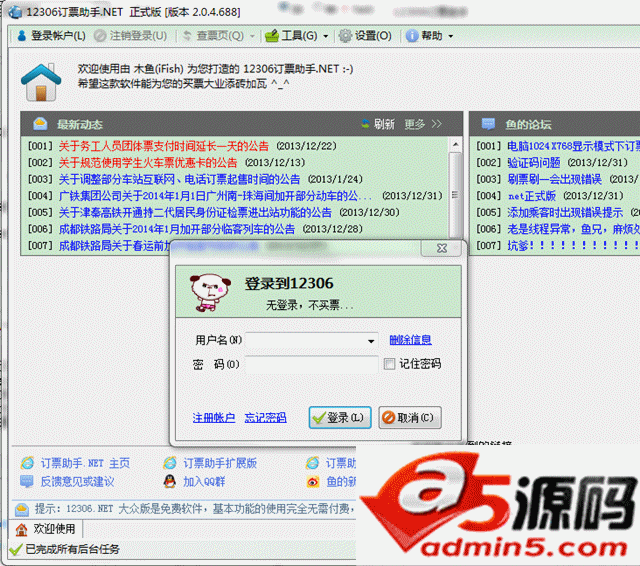Open forum post 坑爹!!!!!
Viewport: 640px width, 566px height.
click(573, 245)
